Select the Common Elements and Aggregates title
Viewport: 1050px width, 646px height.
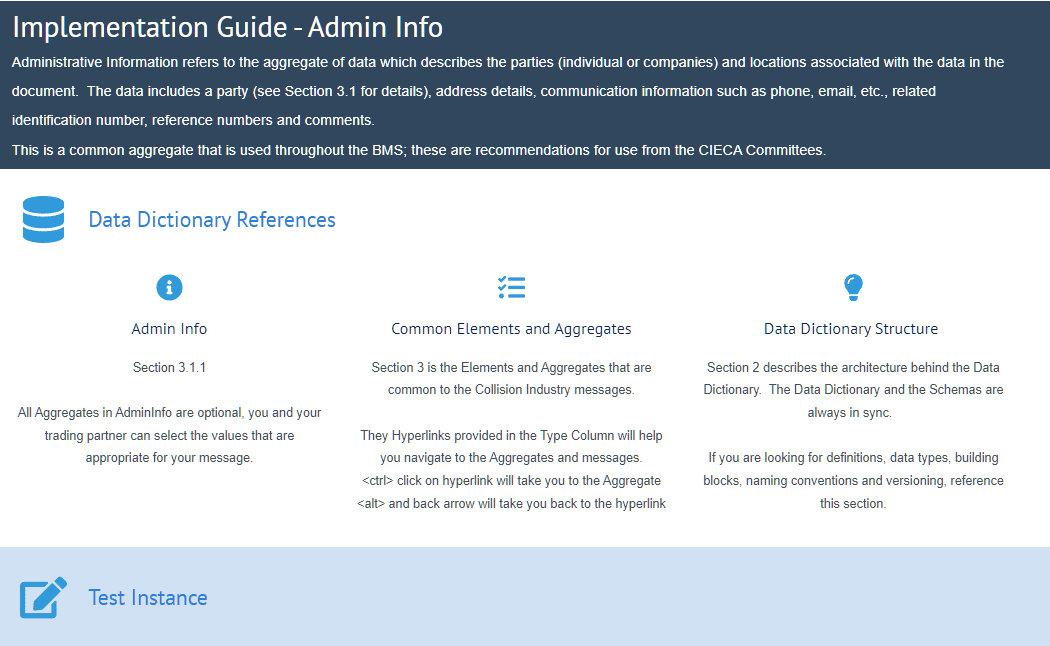(511, 328)
